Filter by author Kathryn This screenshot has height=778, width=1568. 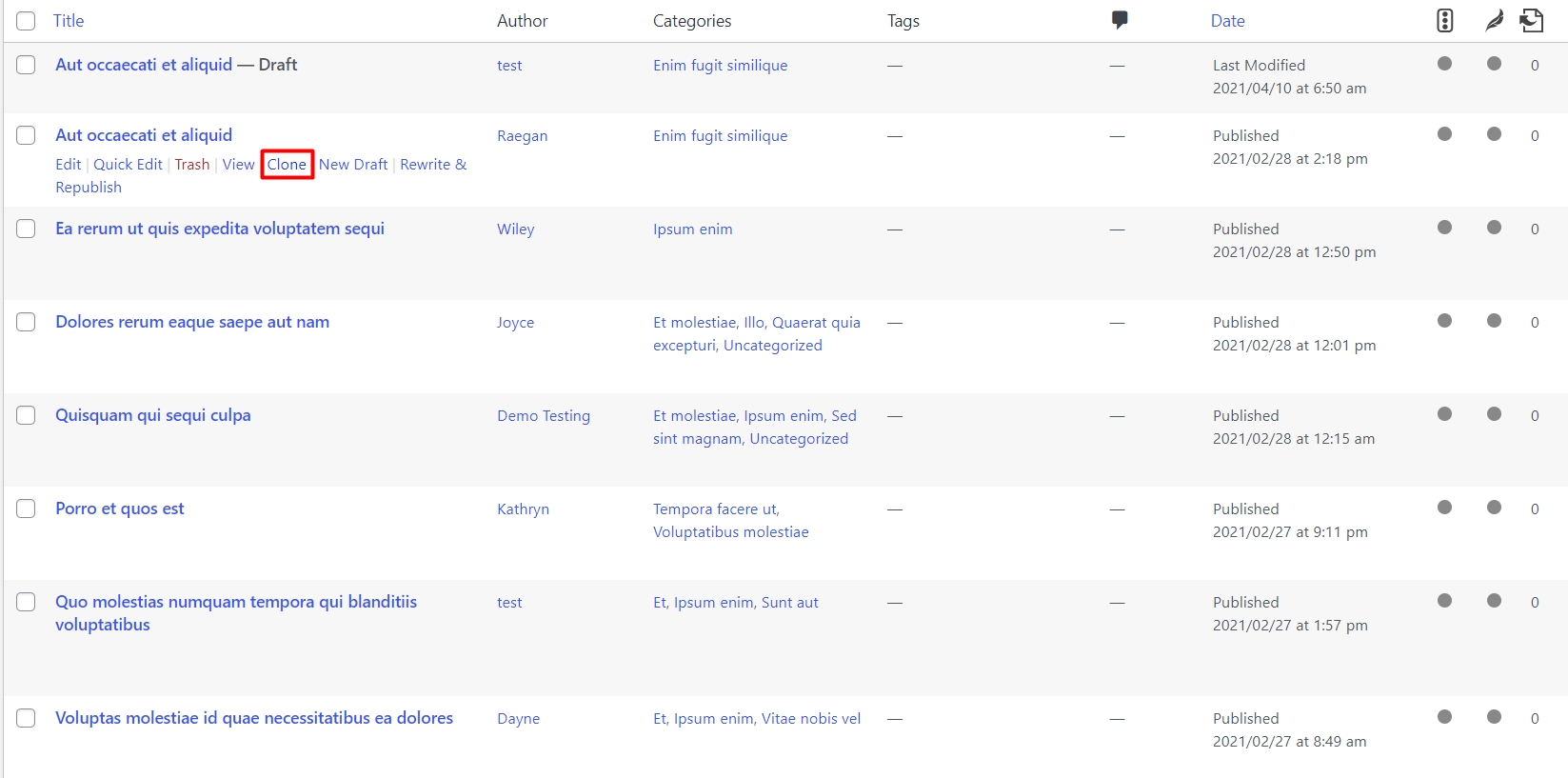(x=523, y=509)
